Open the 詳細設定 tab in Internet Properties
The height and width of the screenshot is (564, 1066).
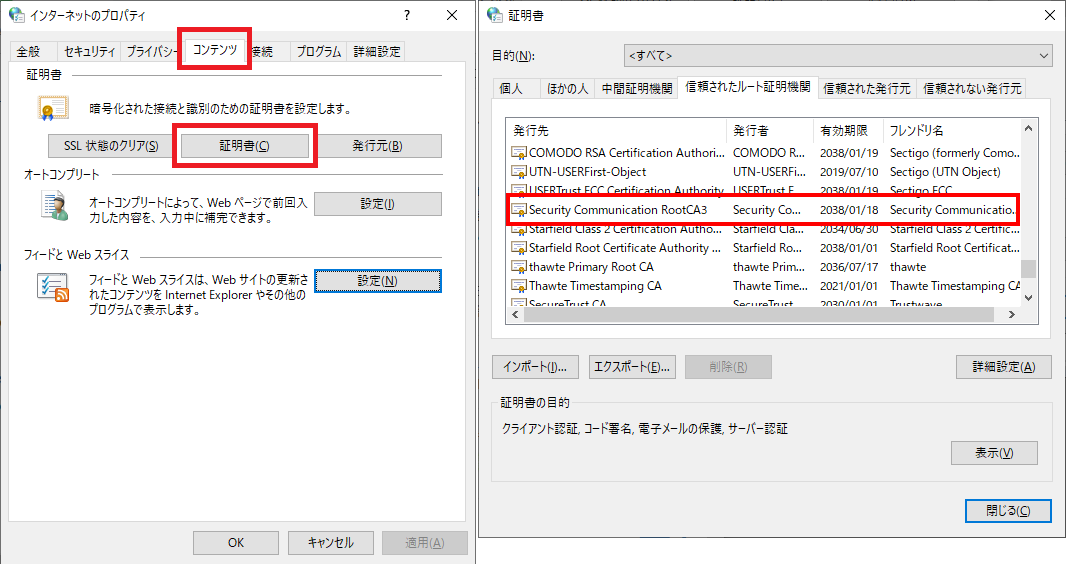tap(376, 52)
